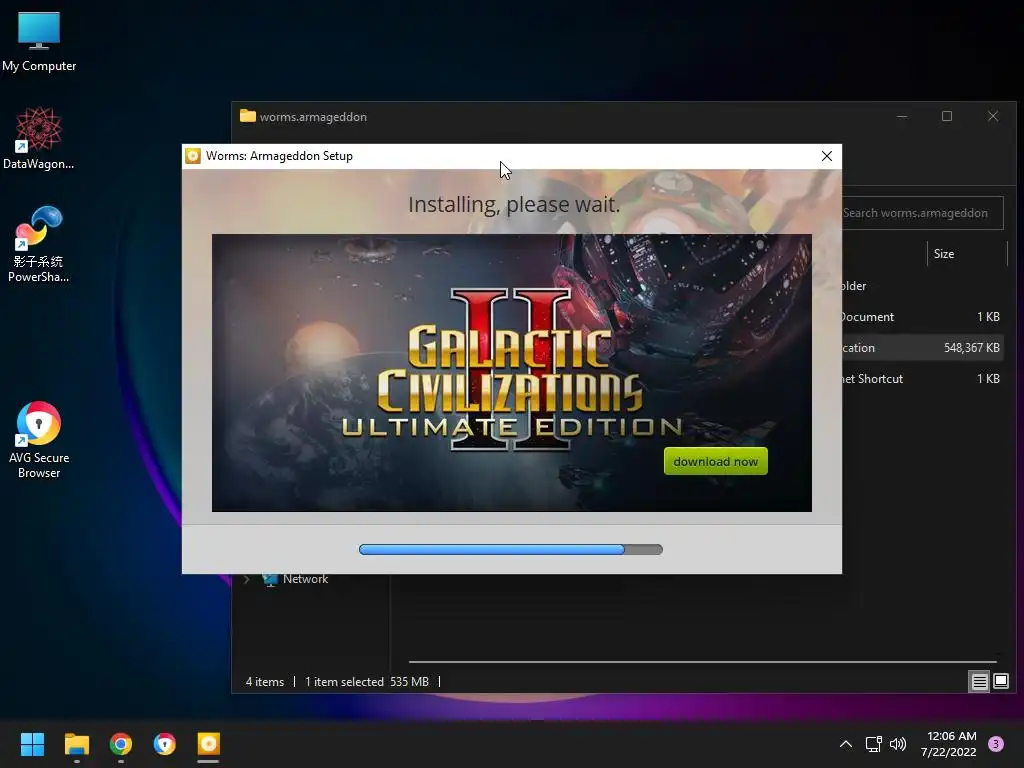Viewport: 1024px width, 768px height.
Task: Click the horizontal scrollbar in Explorer
Action: click(703, 662)
